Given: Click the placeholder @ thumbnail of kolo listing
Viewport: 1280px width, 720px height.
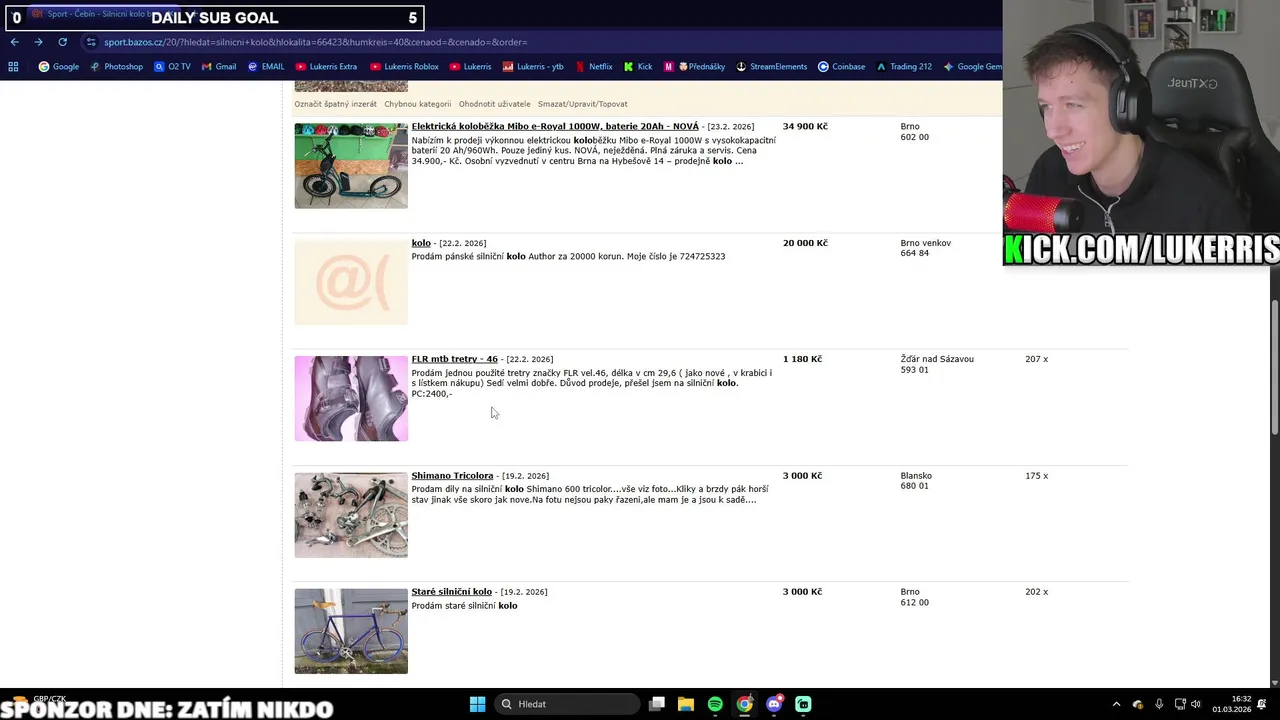Looking at the screenshot, I should [351, 282].
